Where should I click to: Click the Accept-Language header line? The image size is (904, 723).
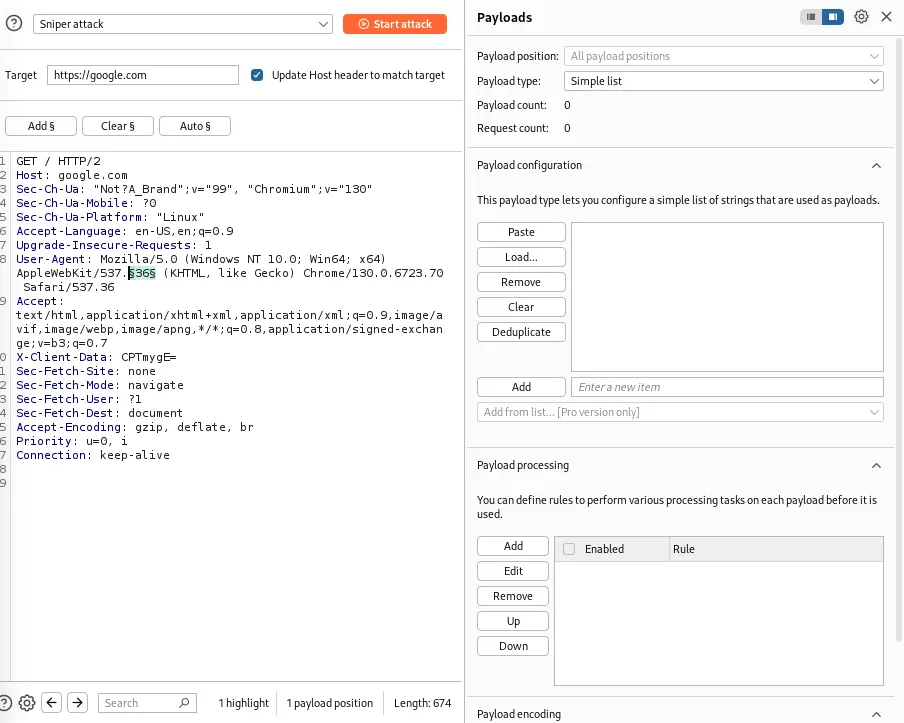125,231
